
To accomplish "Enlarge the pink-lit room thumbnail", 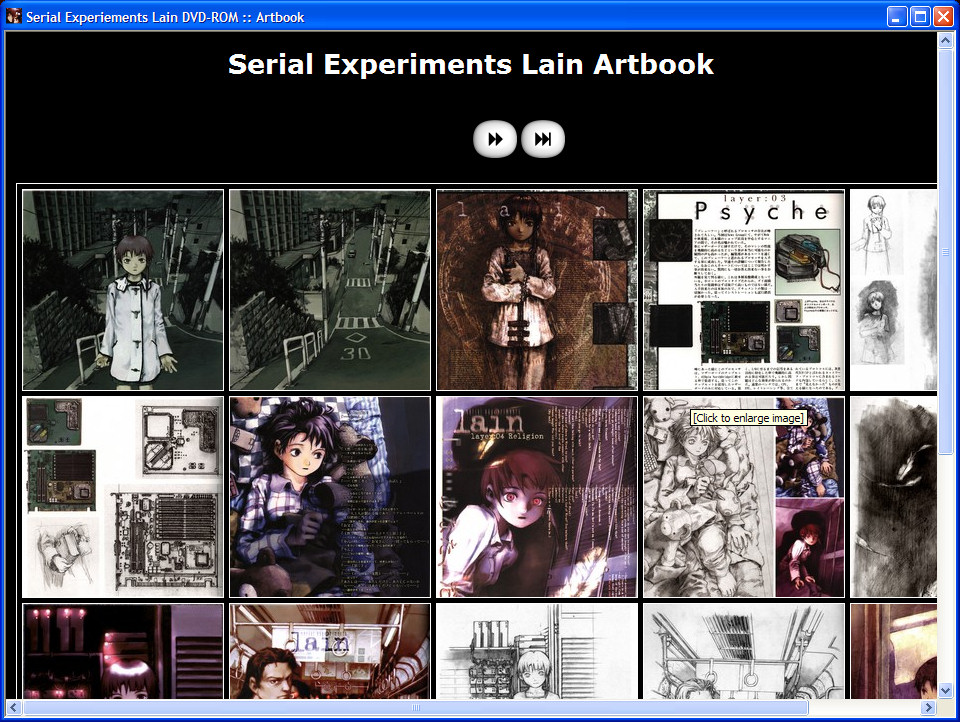I will click(x=123, y=651).
